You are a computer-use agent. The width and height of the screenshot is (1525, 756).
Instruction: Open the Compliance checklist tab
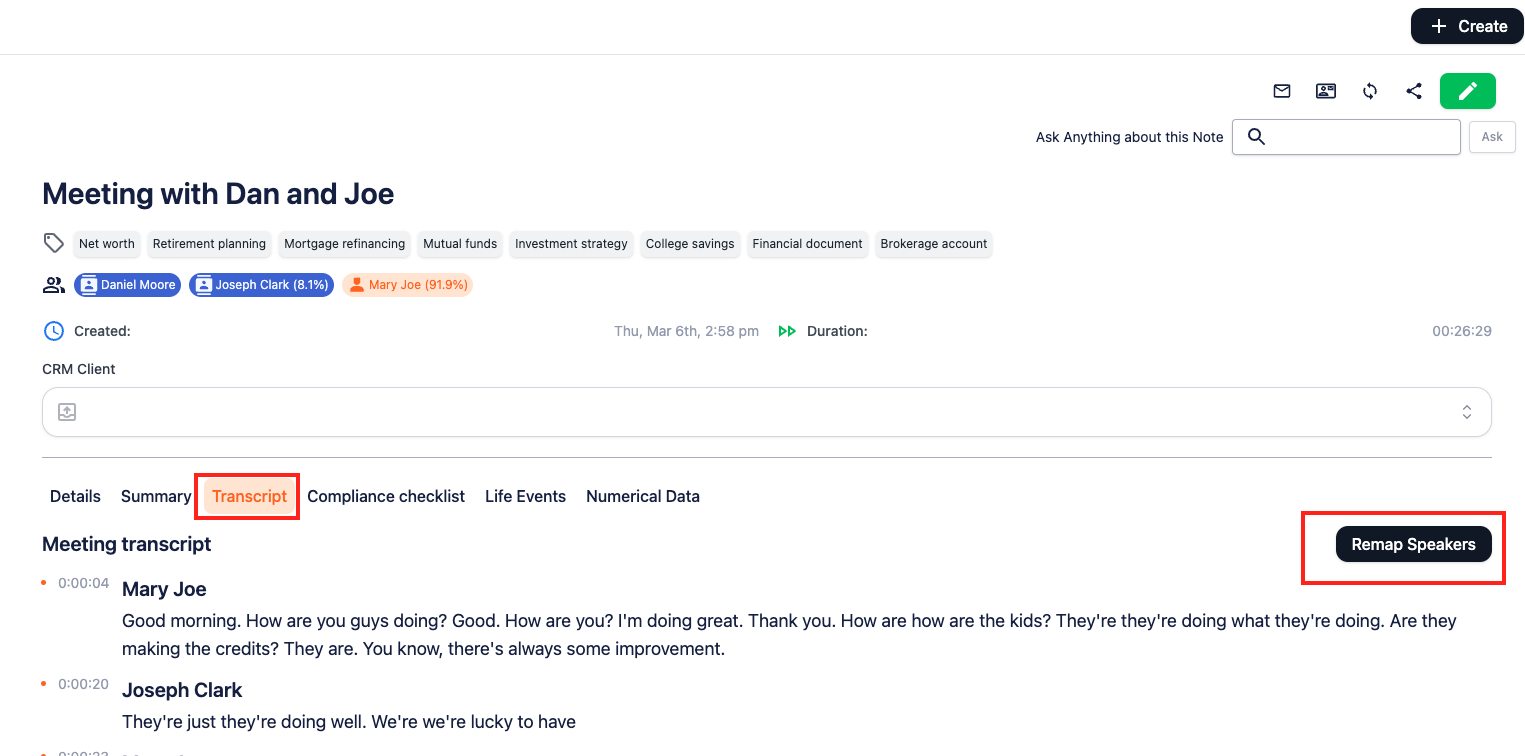pos(386,496)
